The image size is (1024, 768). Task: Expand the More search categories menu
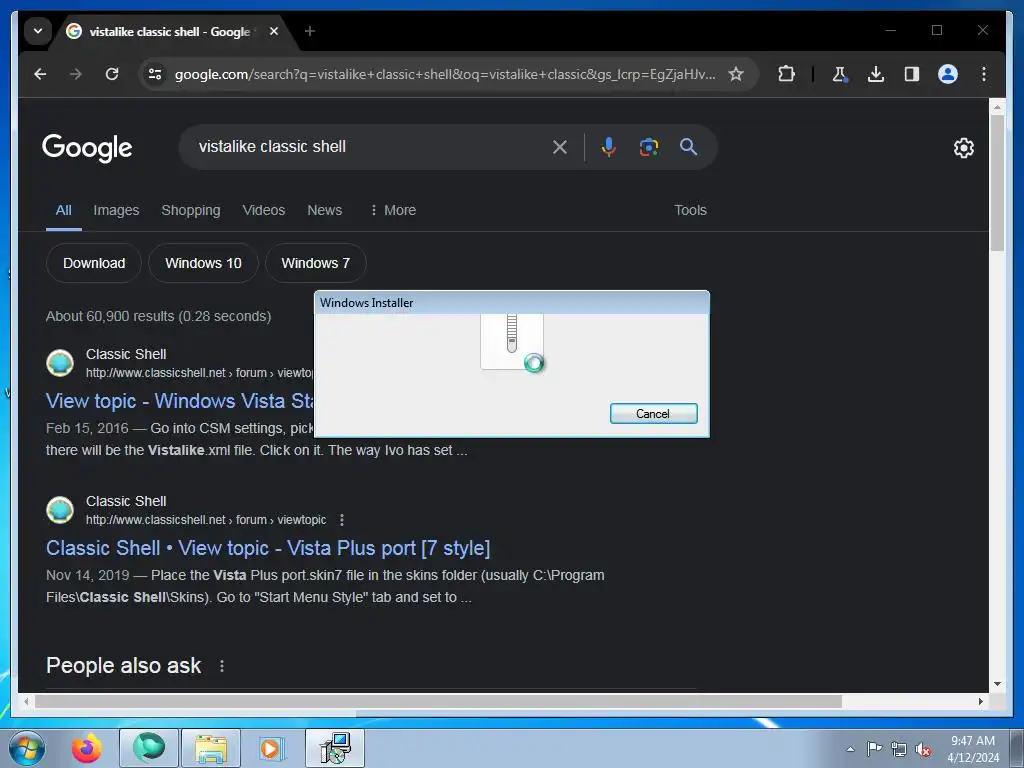pos(393,210)
